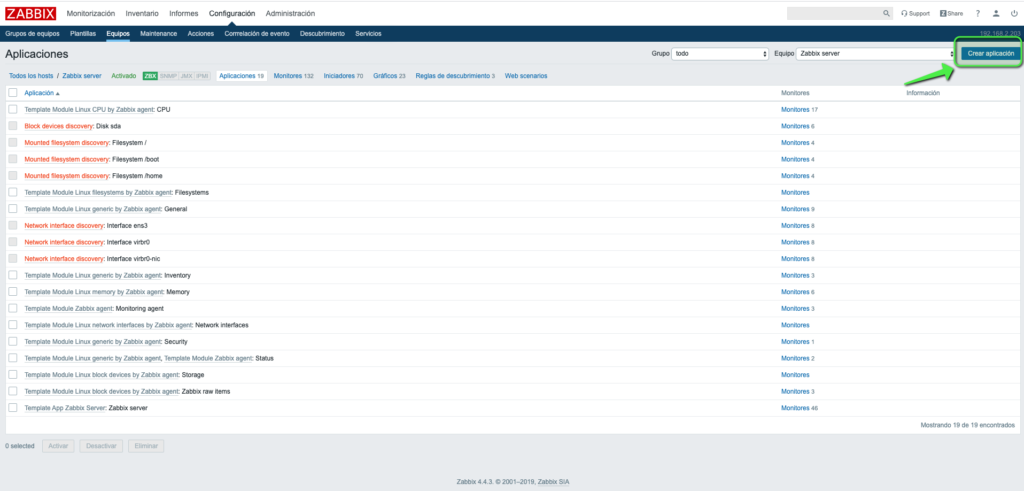Go to Servicios submenu
Screen dimensions: 1024x491
(x=368, y=33)
